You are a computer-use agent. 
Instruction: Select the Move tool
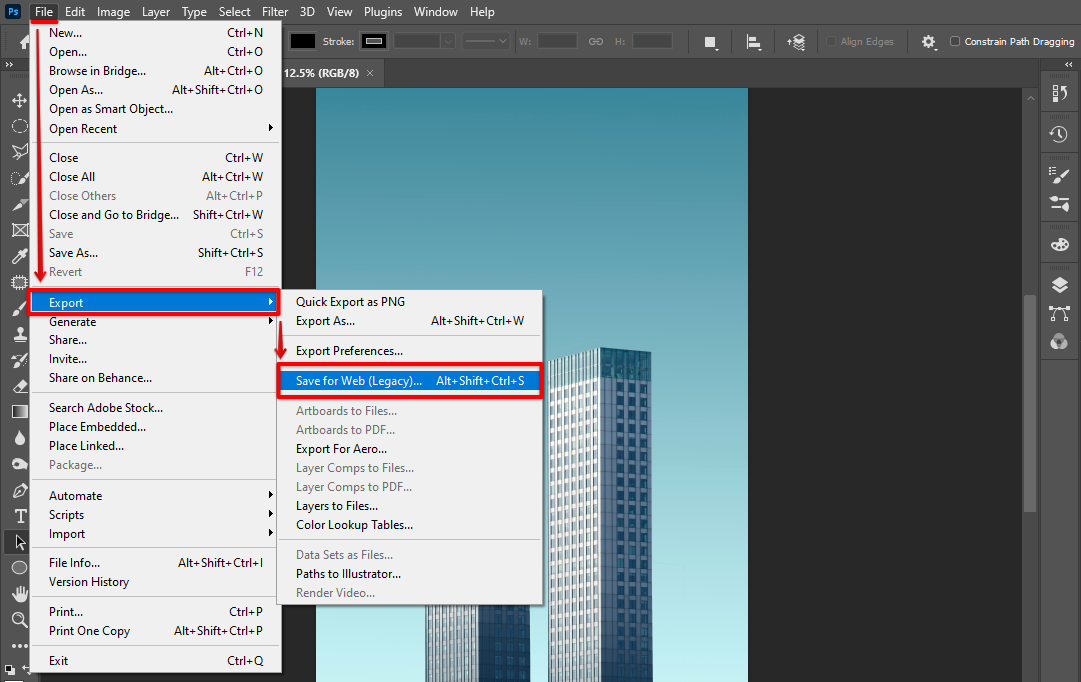tap(19, 100)
